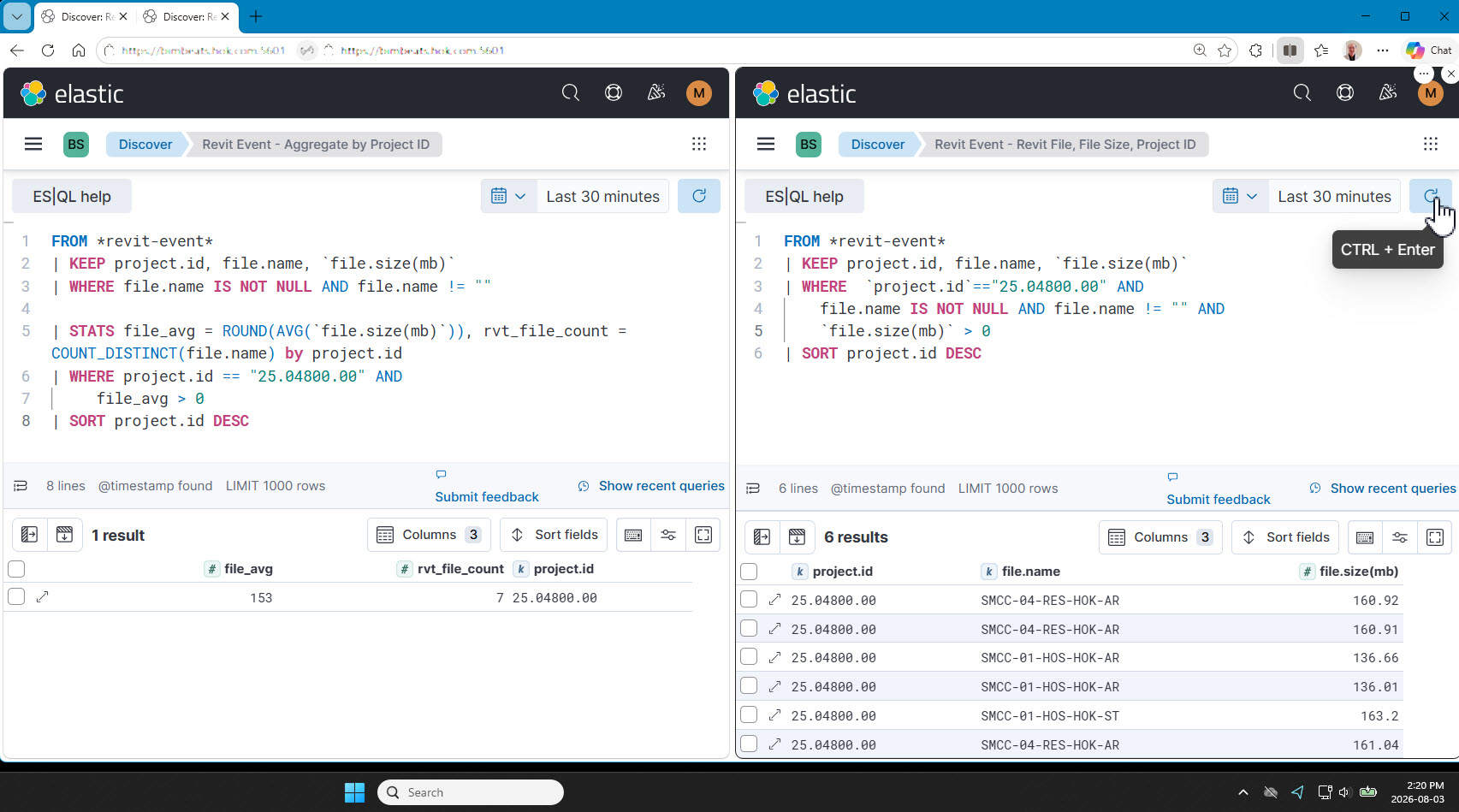Run the right pane query refresh button

click(1431, 196)
